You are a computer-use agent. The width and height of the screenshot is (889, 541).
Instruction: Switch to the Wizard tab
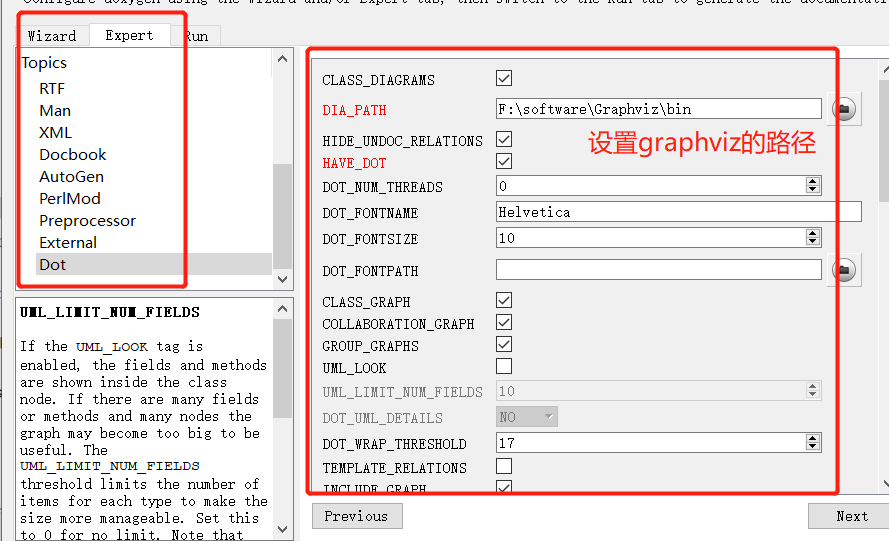(52, 36)
